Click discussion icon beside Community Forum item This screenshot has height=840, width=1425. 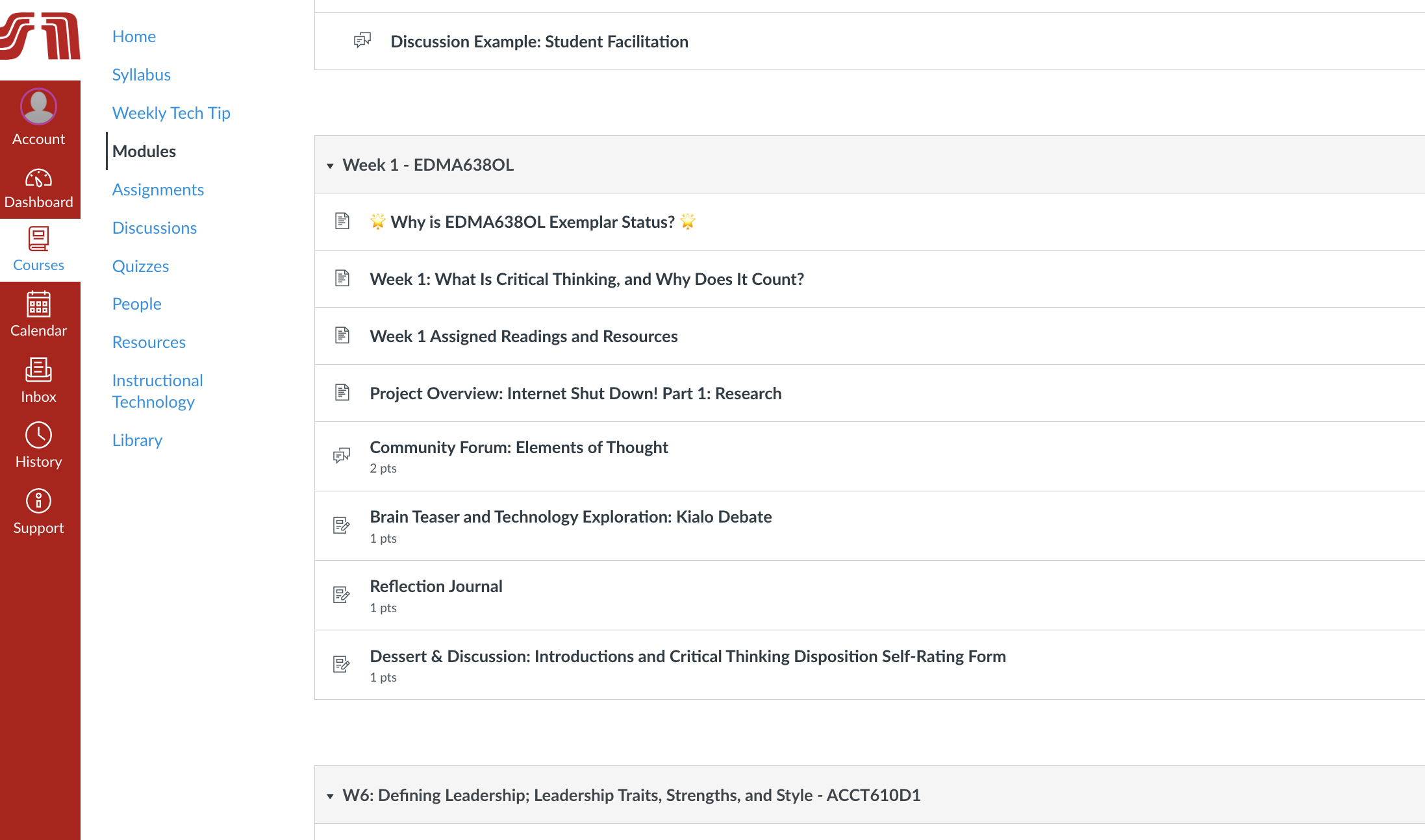point(342,456)
